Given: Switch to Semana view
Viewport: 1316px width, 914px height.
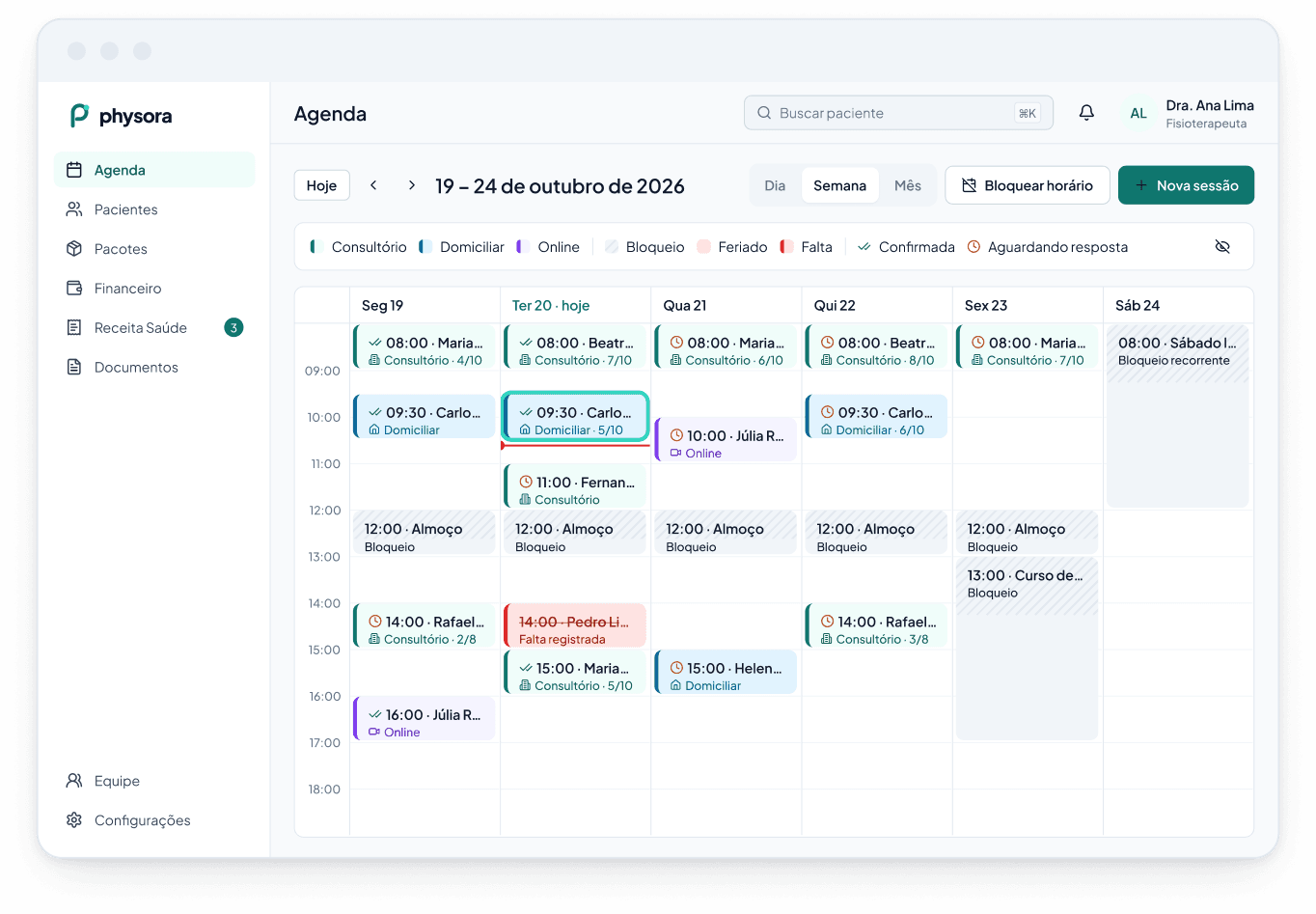Looking at the screenshot, I should click(x=839, y=185).
